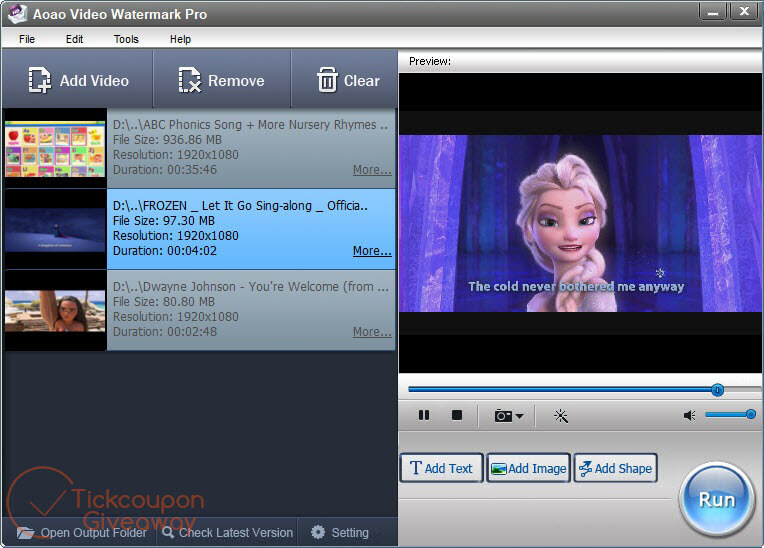The image size is (764, 548).
Task: Select the ABC Phonics Song thumbnail
Action: [x=55, y=149]
